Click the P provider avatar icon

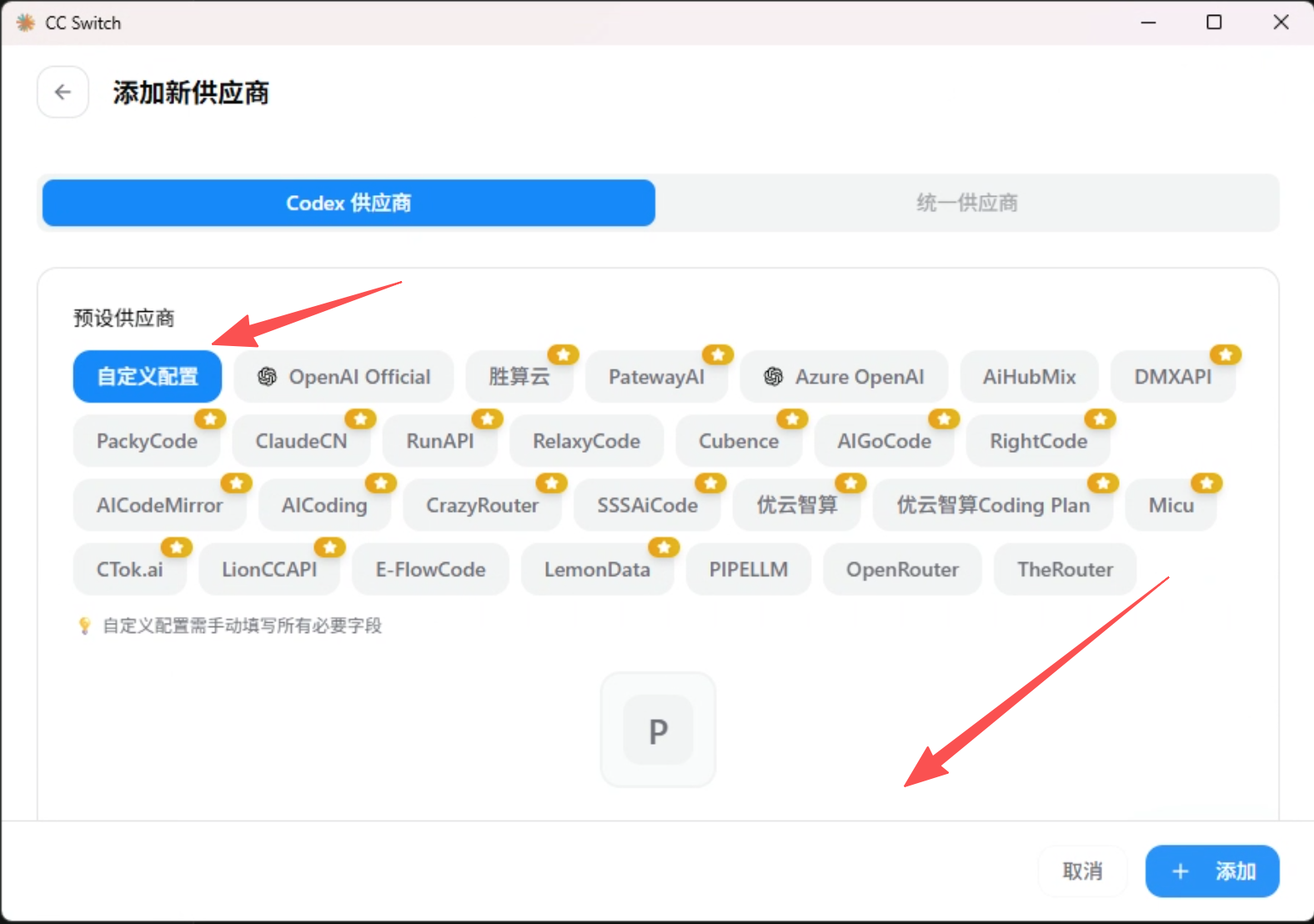pyautogui.click(x=658, y=730)
